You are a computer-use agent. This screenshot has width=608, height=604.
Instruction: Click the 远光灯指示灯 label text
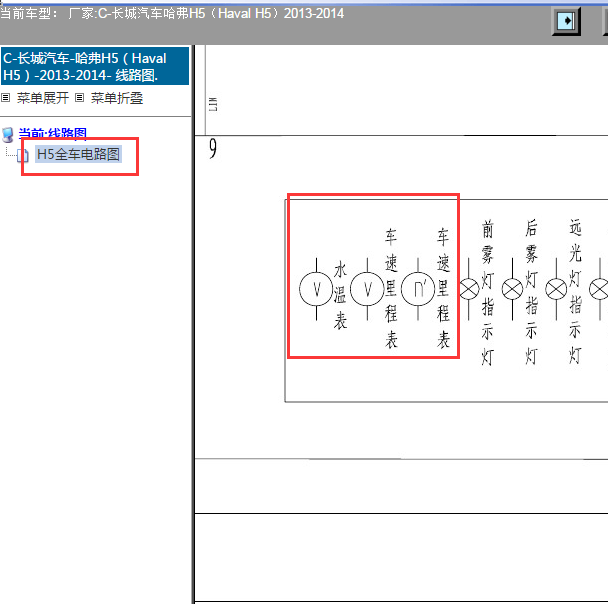pos(575,292)
